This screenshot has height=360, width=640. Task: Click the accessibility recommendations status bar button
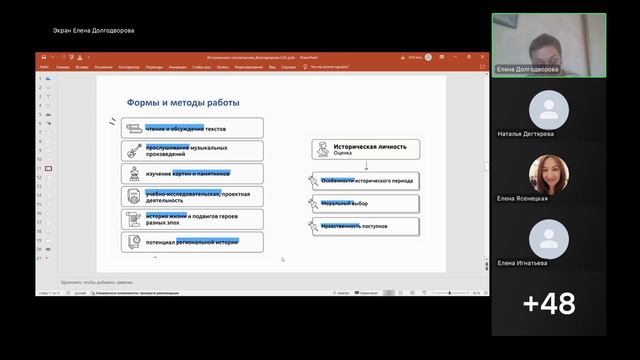(x=135, y=293)
